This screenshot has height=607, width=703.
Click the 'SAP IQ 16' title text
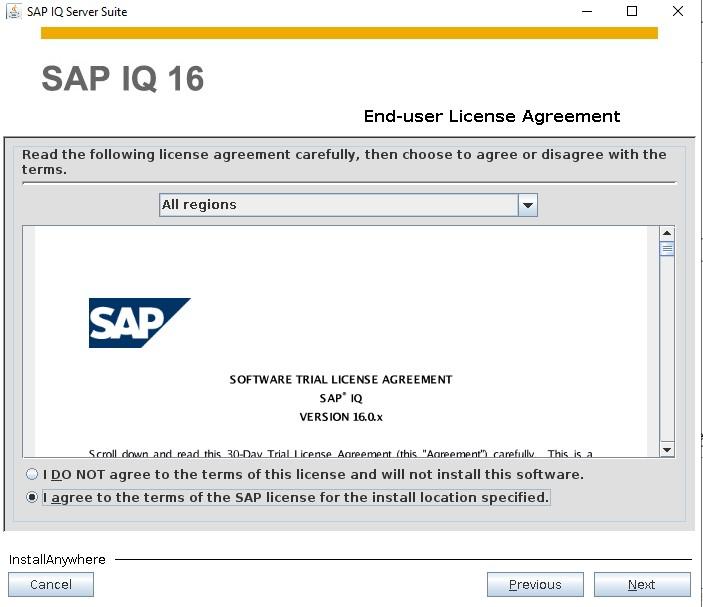pos(122,78)
